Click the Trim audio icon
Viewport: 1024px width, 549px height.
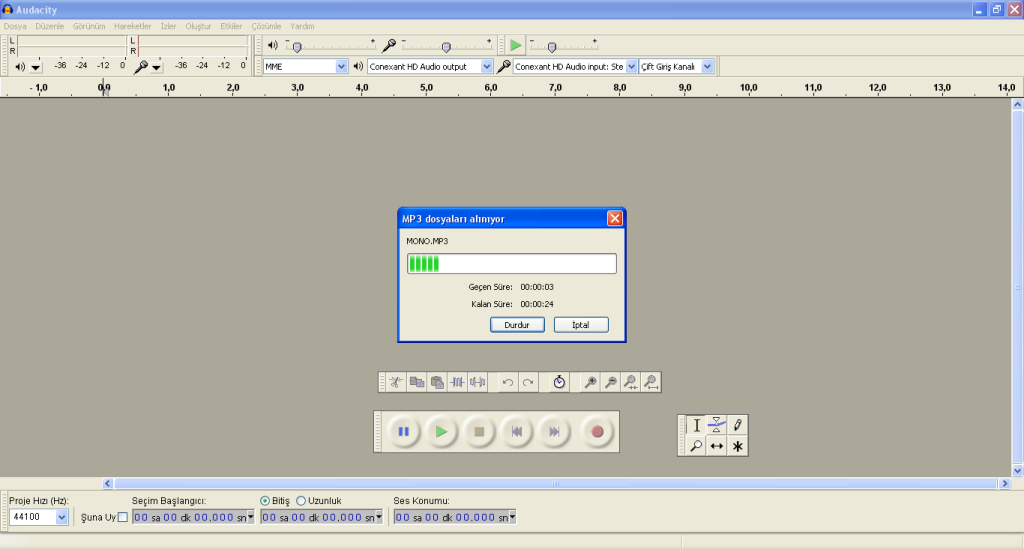457,382
